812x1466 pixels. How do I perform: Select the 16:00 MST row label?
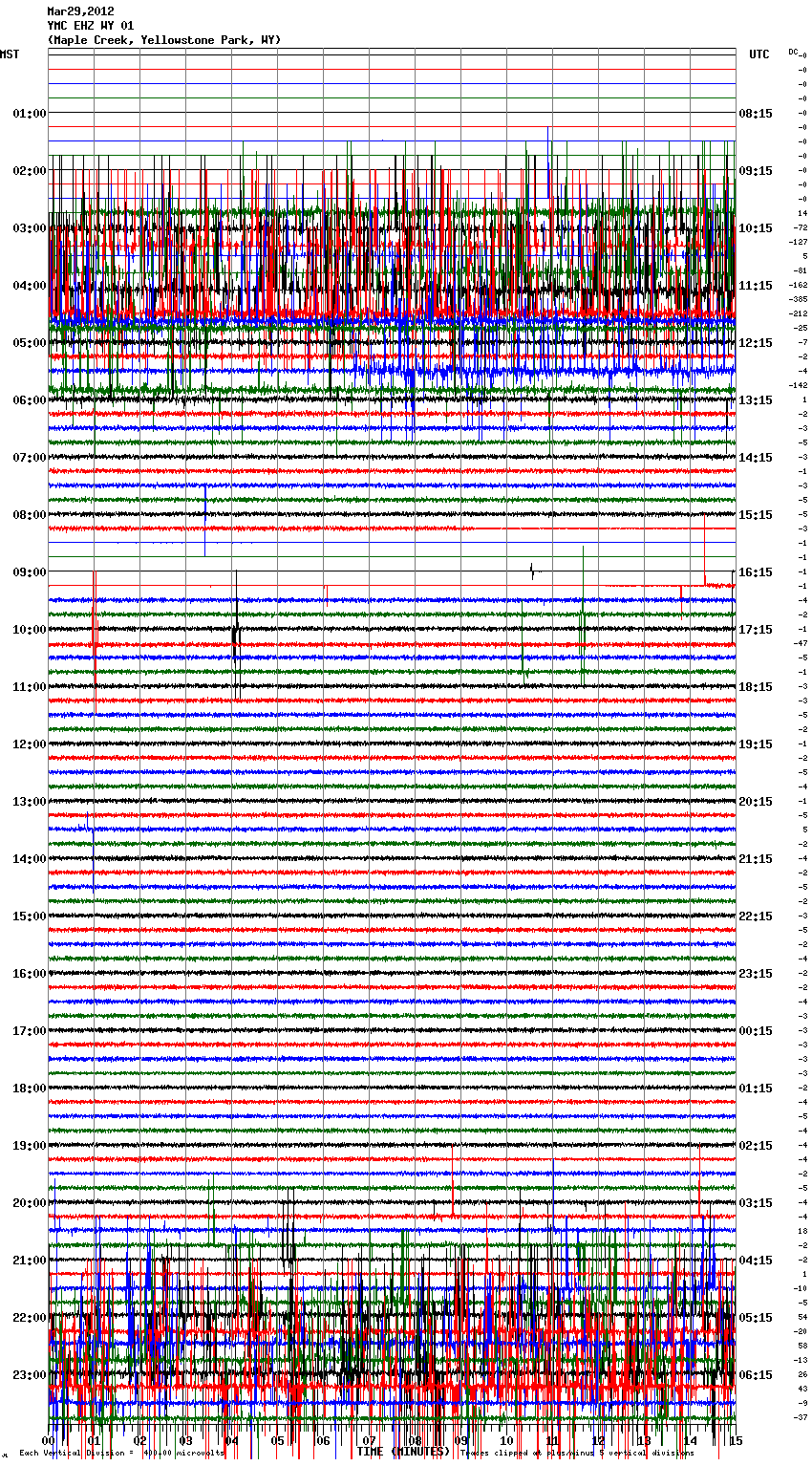[30, 974]
